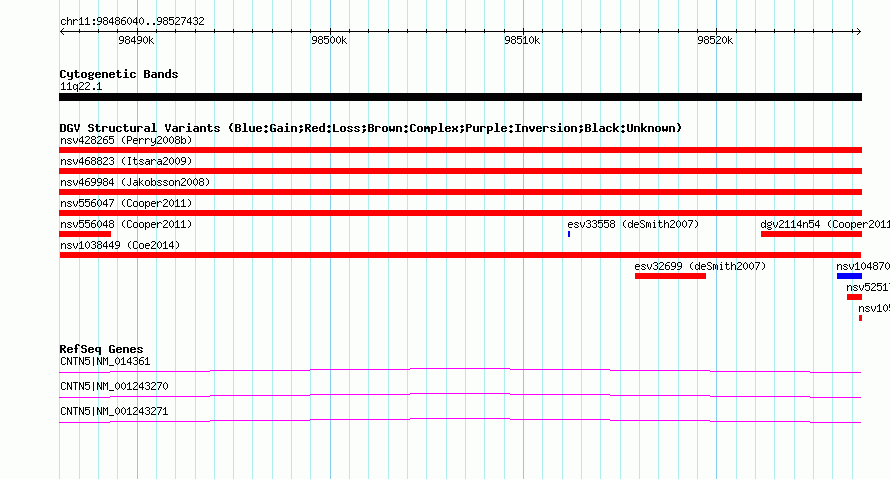
Task: Click the ruler's left arrow end
Action: click(x=62, y=31)
